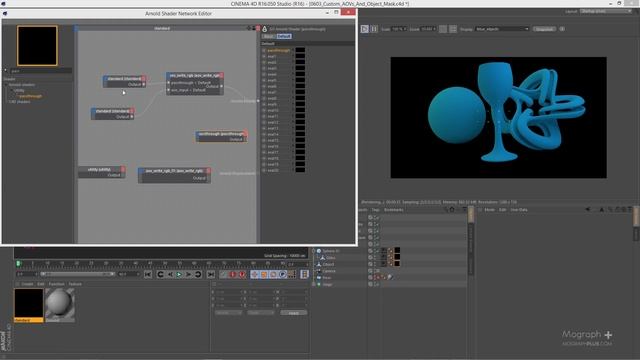Jump to the previous keyframe

(160, 274)
